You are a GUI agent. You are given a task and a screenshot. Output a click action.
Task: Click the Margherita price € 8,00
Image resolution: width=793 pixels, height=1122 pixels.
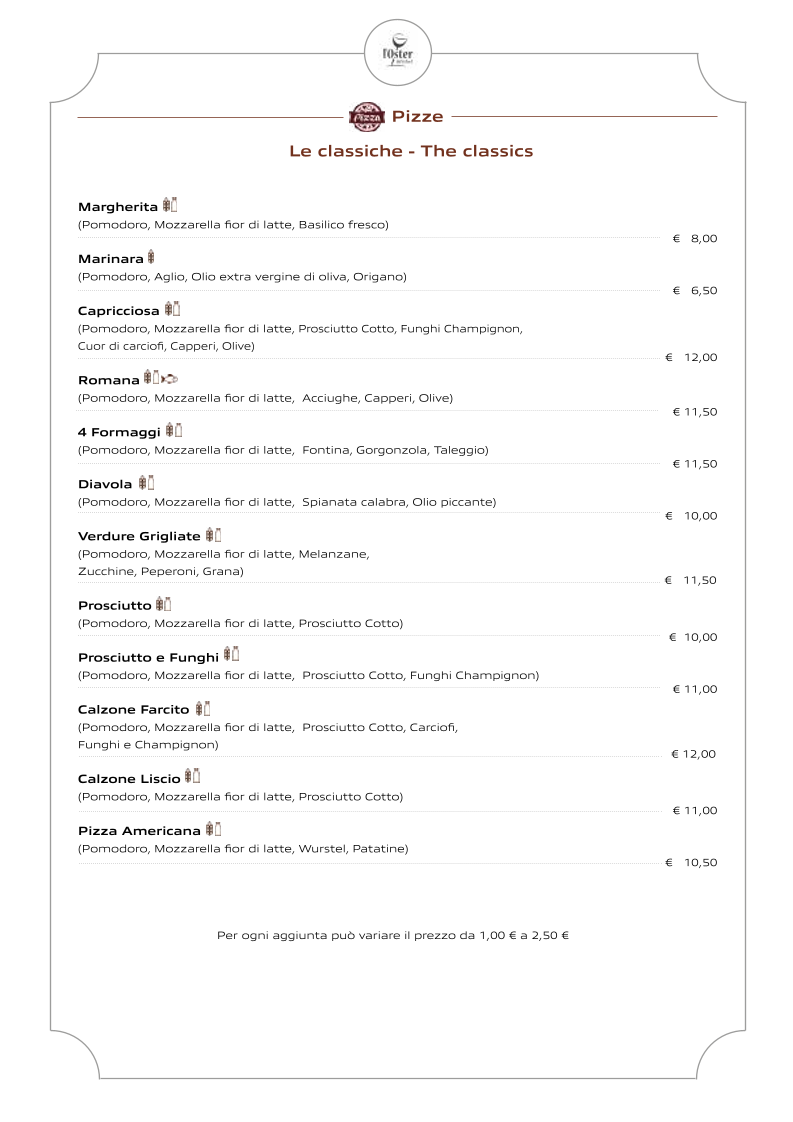[694, 238]
